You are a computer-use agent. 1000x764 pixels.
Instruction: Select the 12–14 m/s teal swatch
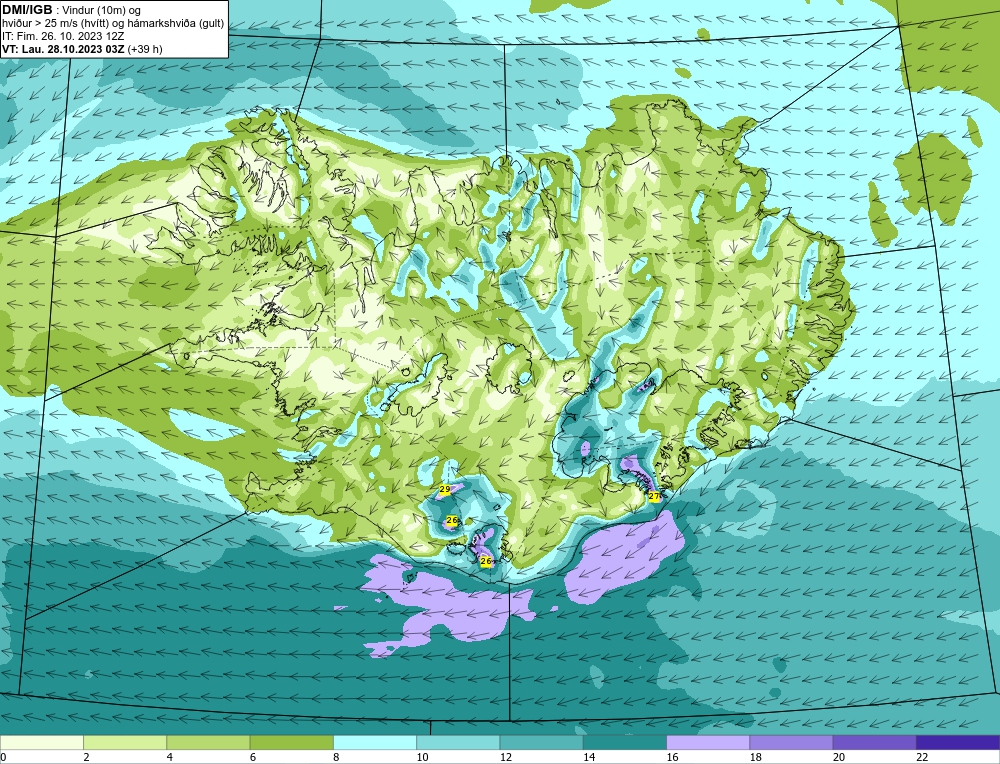coord(541,743)
